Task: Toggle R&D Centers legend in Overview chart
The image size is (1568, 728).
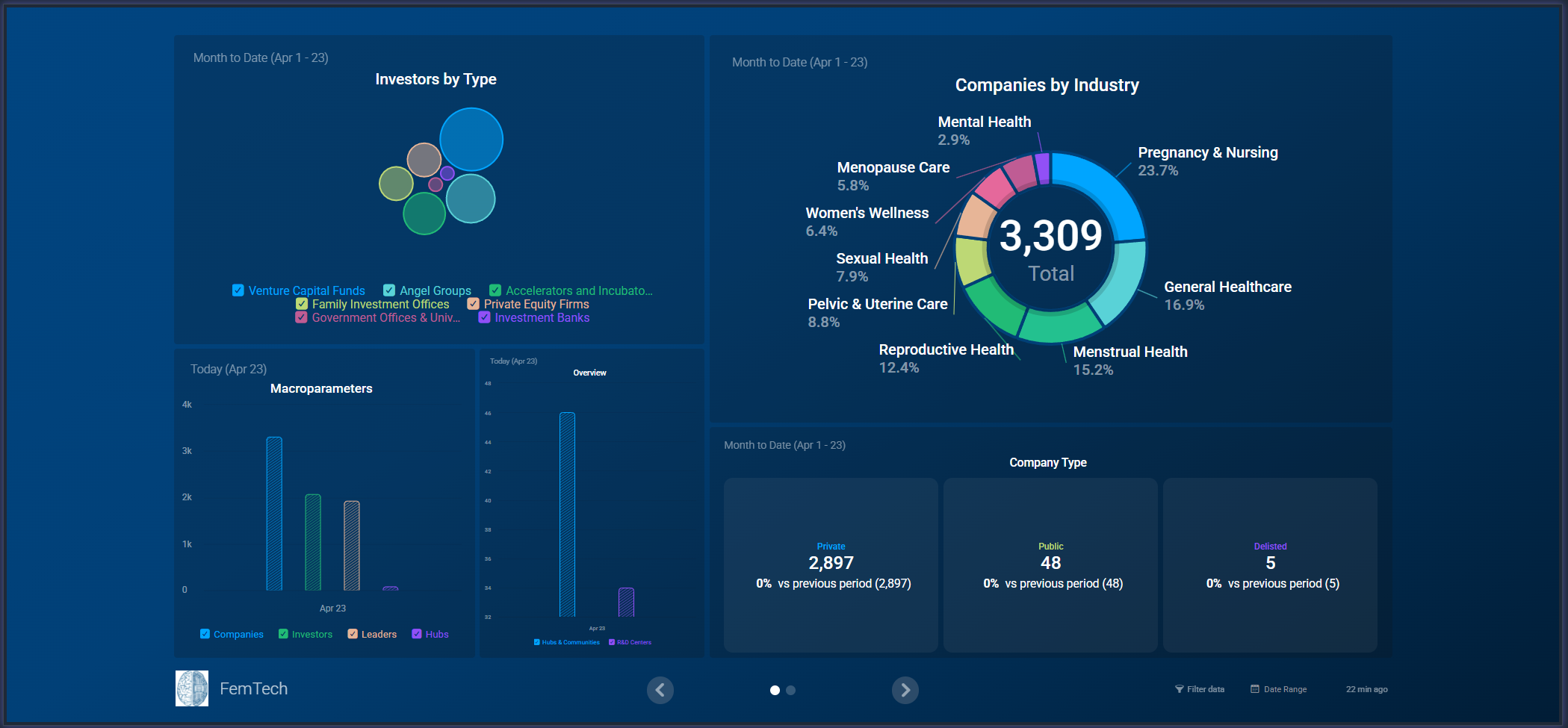Action: point(612,642)
